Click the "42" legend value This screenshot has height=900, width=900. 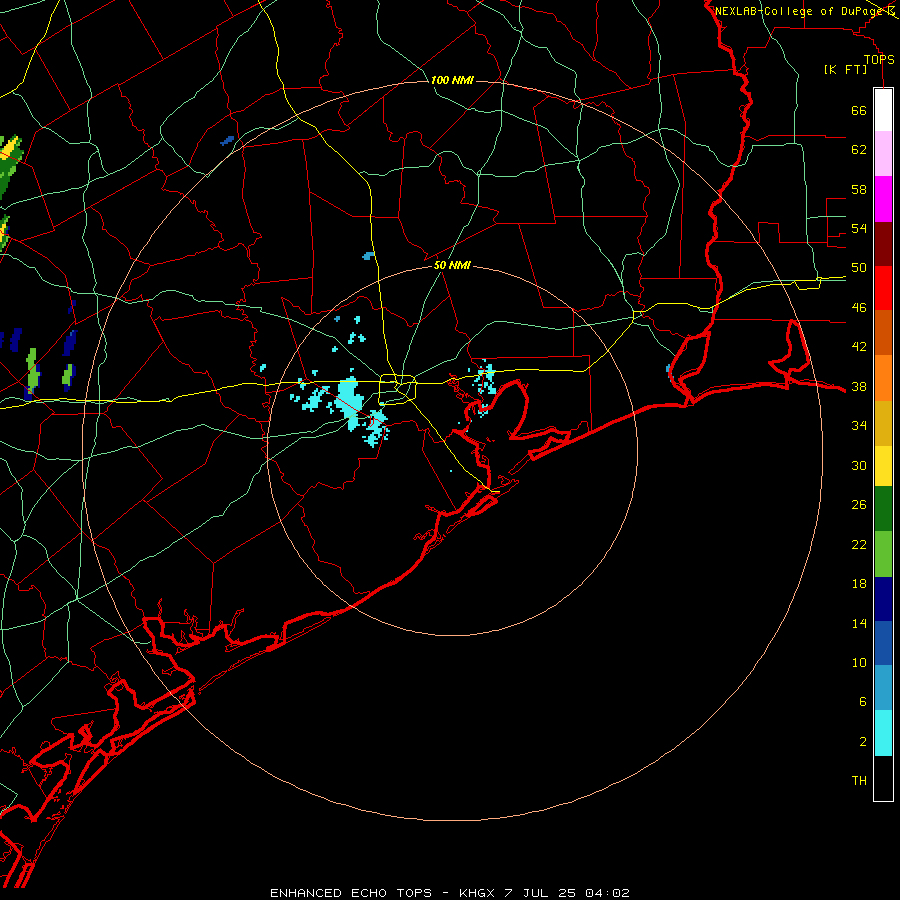point(859,347)
